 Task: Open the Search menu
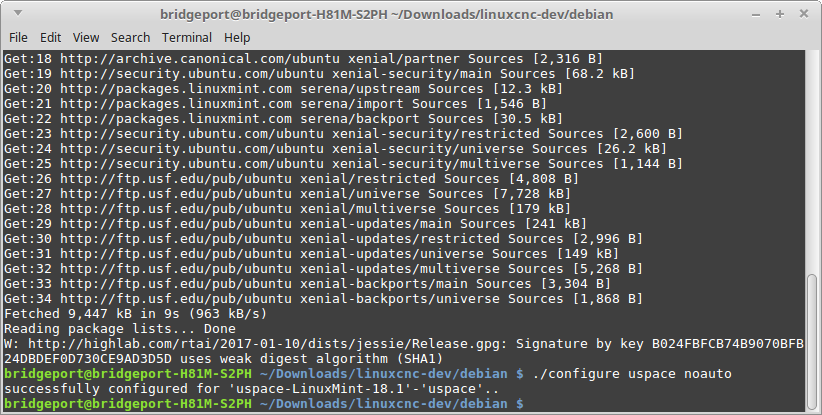[x=130, y=37]
